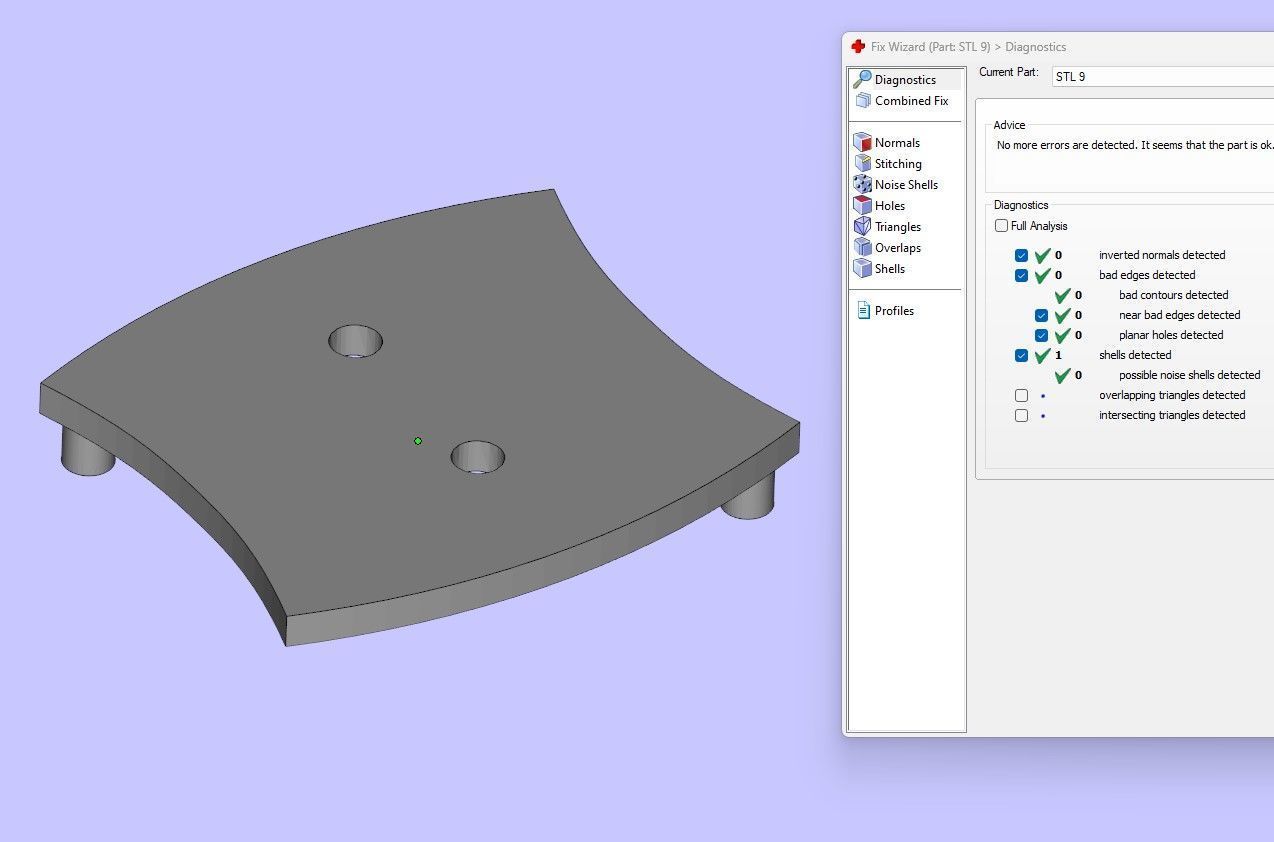This screenshot has width=1274, height=842.
Task: Click the Holes cube icon
Action: coord(862,206)
